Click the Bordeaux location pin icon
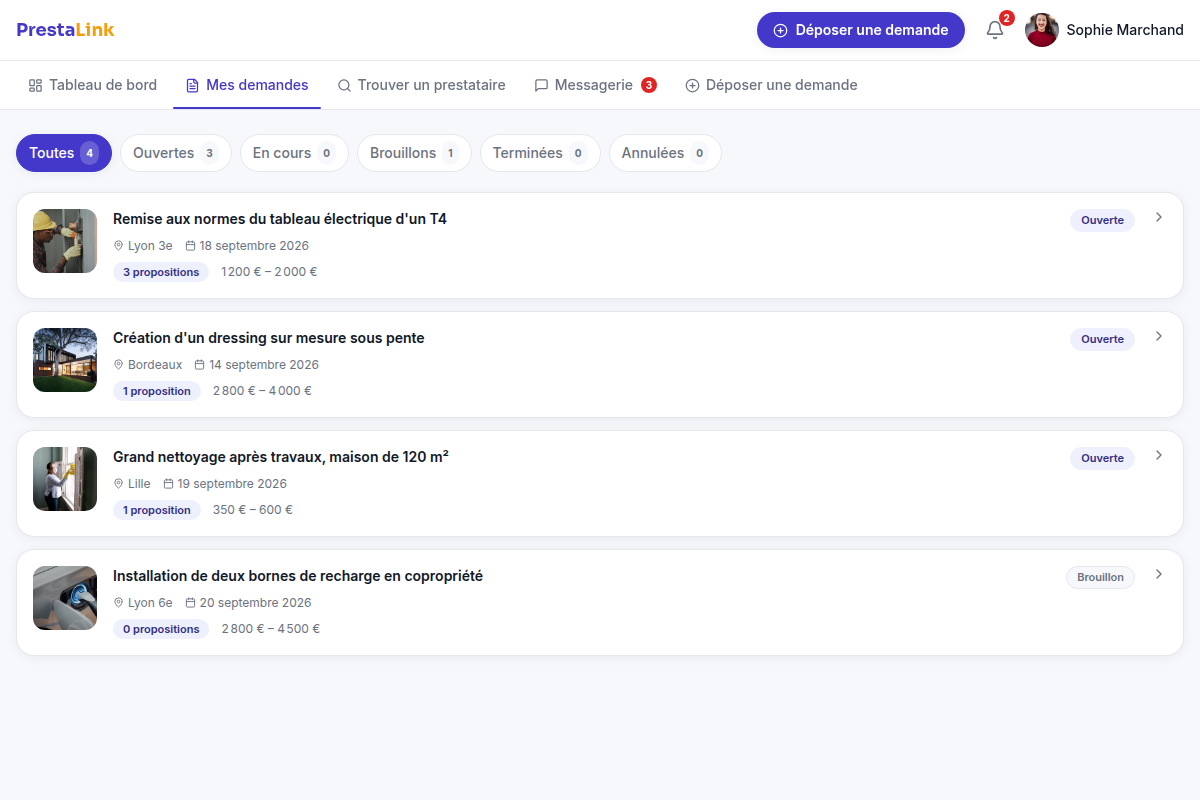The image size is (1200, 800). point(119,365)
